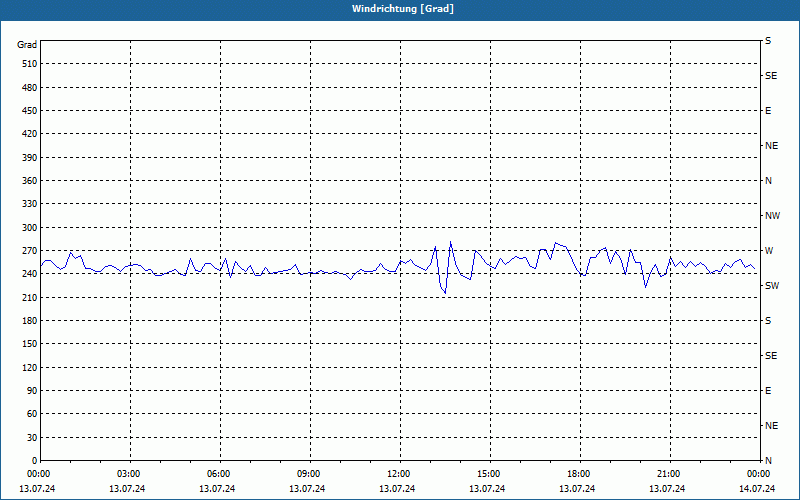Viewport: 800px width, 500px height.
Task: Click the 14.07.24 date label
Action: coord(757,489)
